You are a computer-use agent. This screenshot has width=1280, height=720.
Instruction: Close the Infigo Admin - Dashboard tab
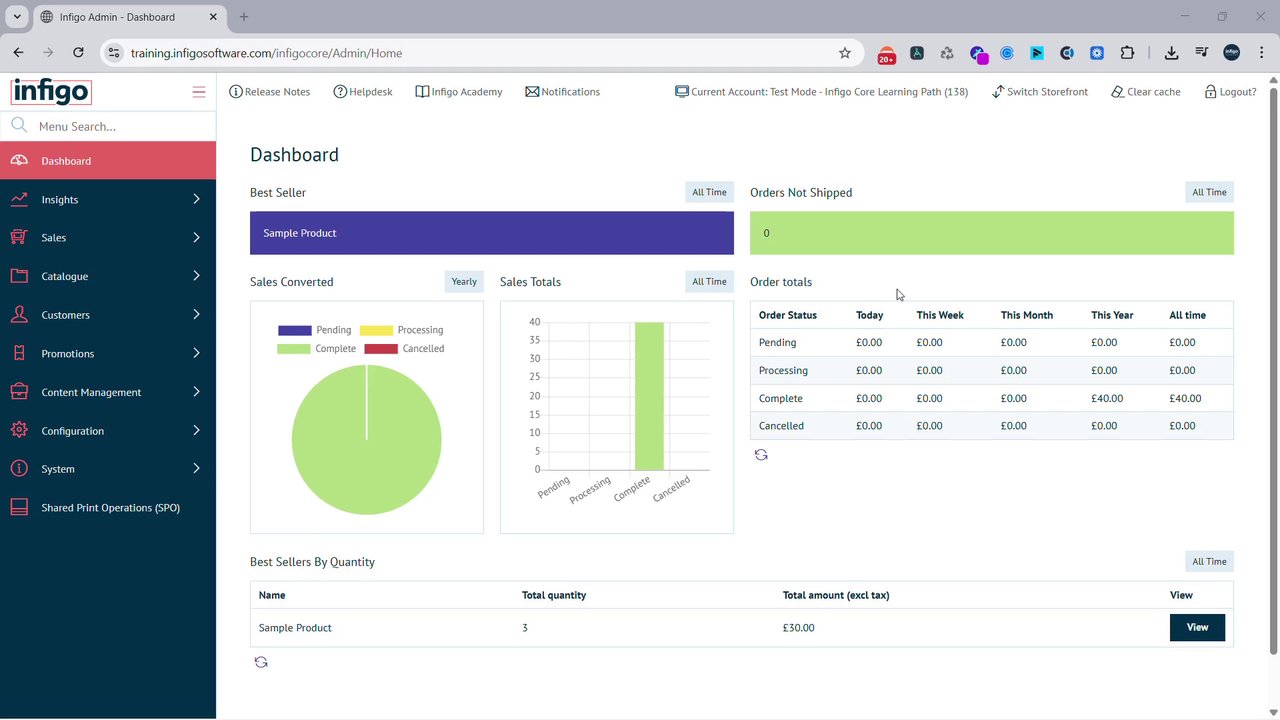click(x=211, y=17)
